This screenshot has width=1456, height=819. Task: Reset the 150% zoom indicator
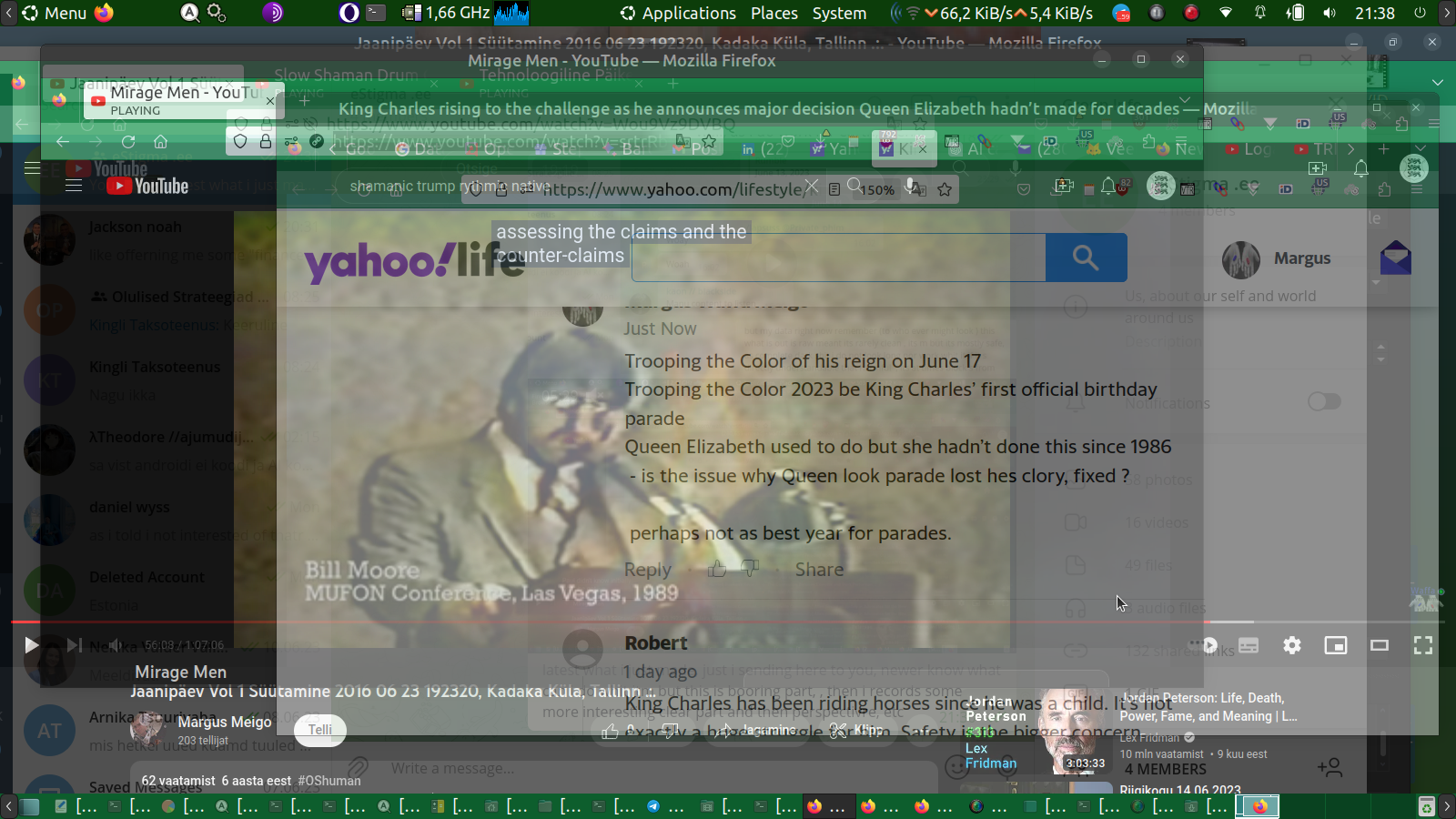pos(877,189)
